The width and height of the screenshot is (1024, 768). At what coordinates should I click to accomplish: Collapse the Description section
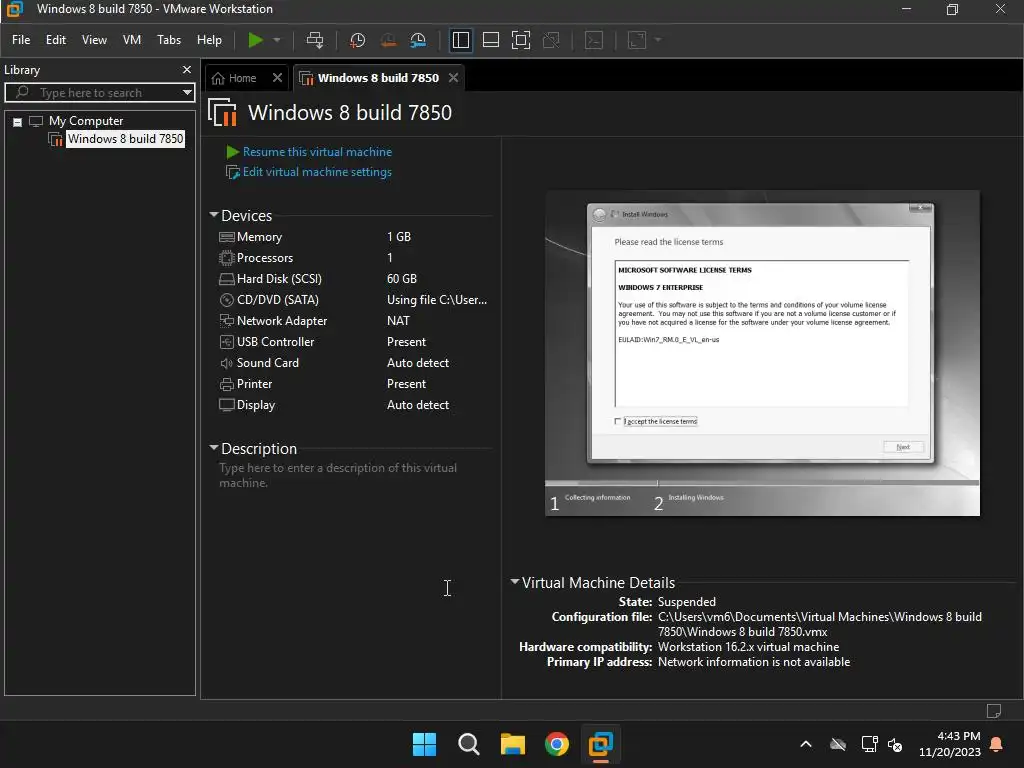(x=214, y=448)
